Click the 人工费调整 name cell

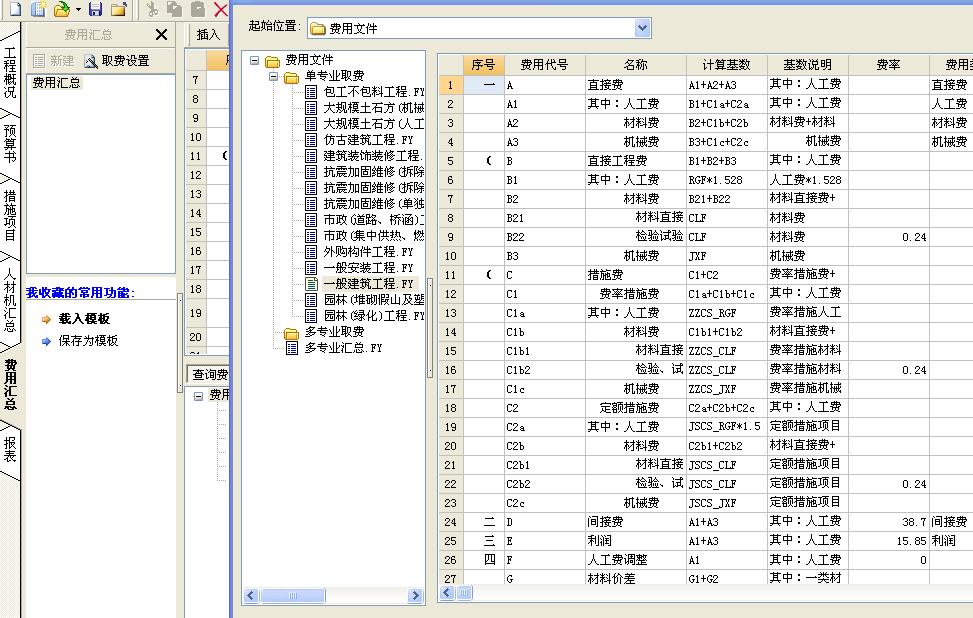pyautogui.click(x=635, y=560)
